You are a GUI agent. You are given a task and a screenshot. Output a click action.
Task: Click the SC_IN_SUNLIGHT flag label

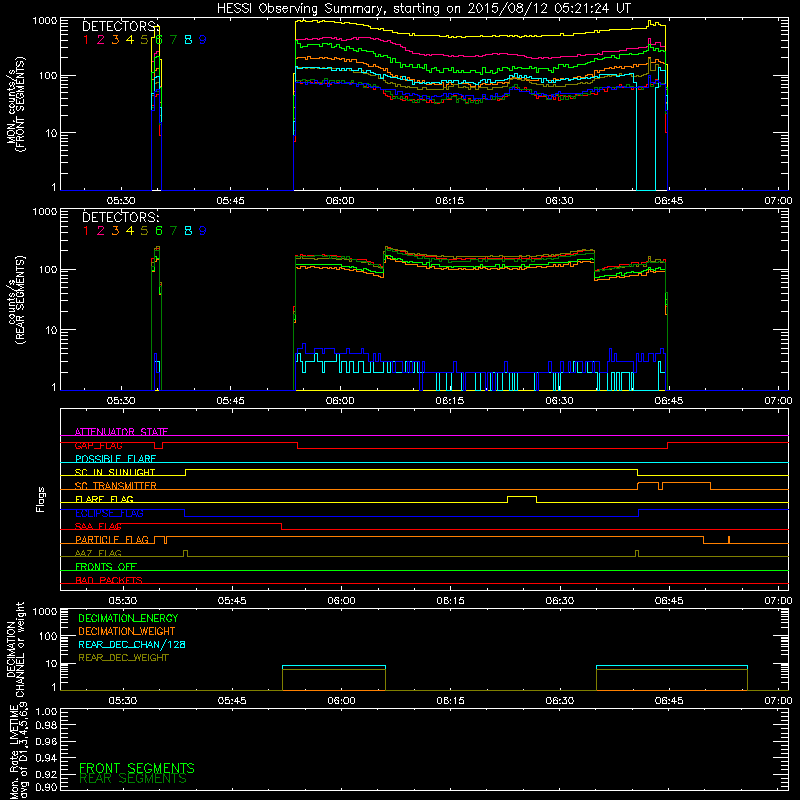(115, 472)
